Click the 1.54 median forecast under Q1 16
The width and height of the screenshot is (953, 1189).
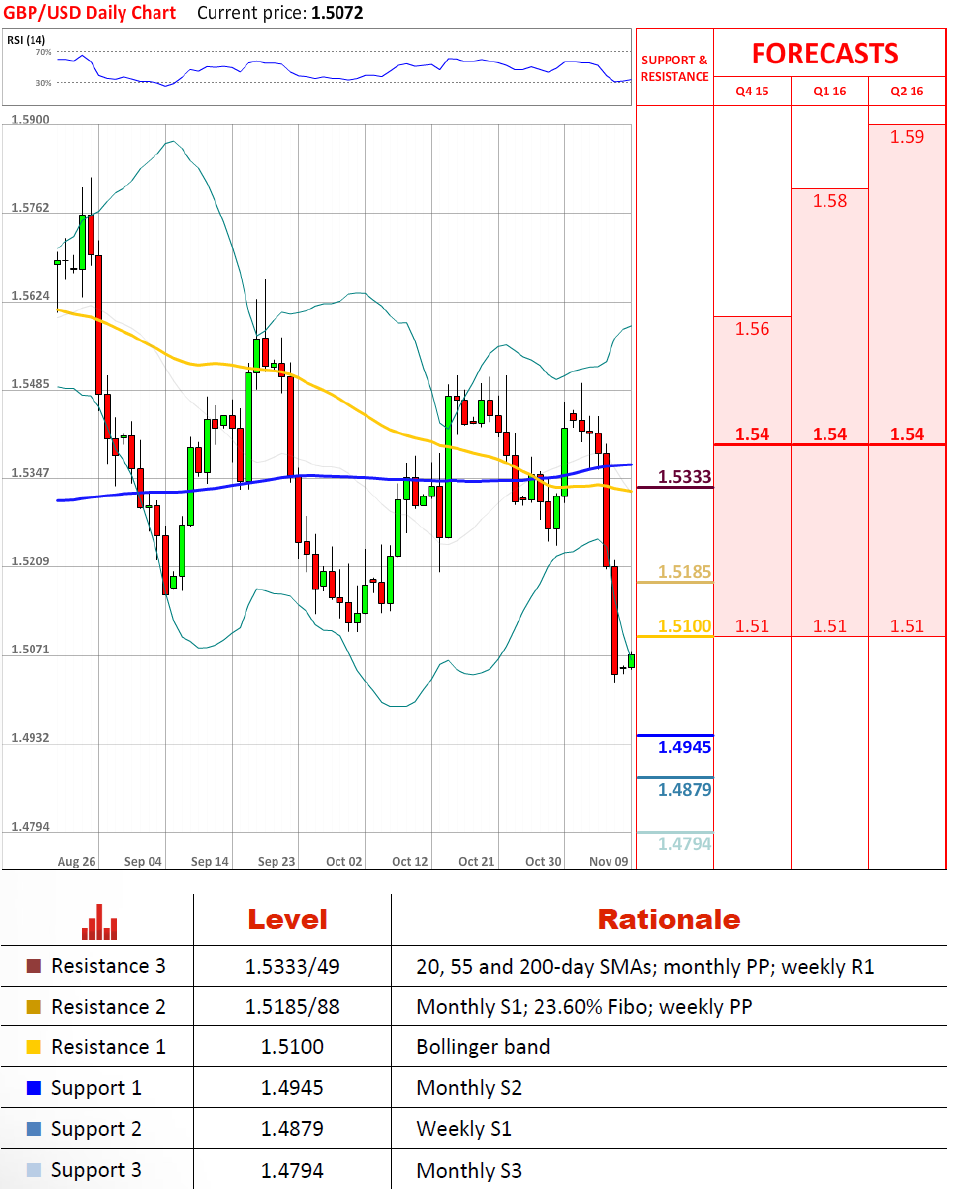point(829,434)
